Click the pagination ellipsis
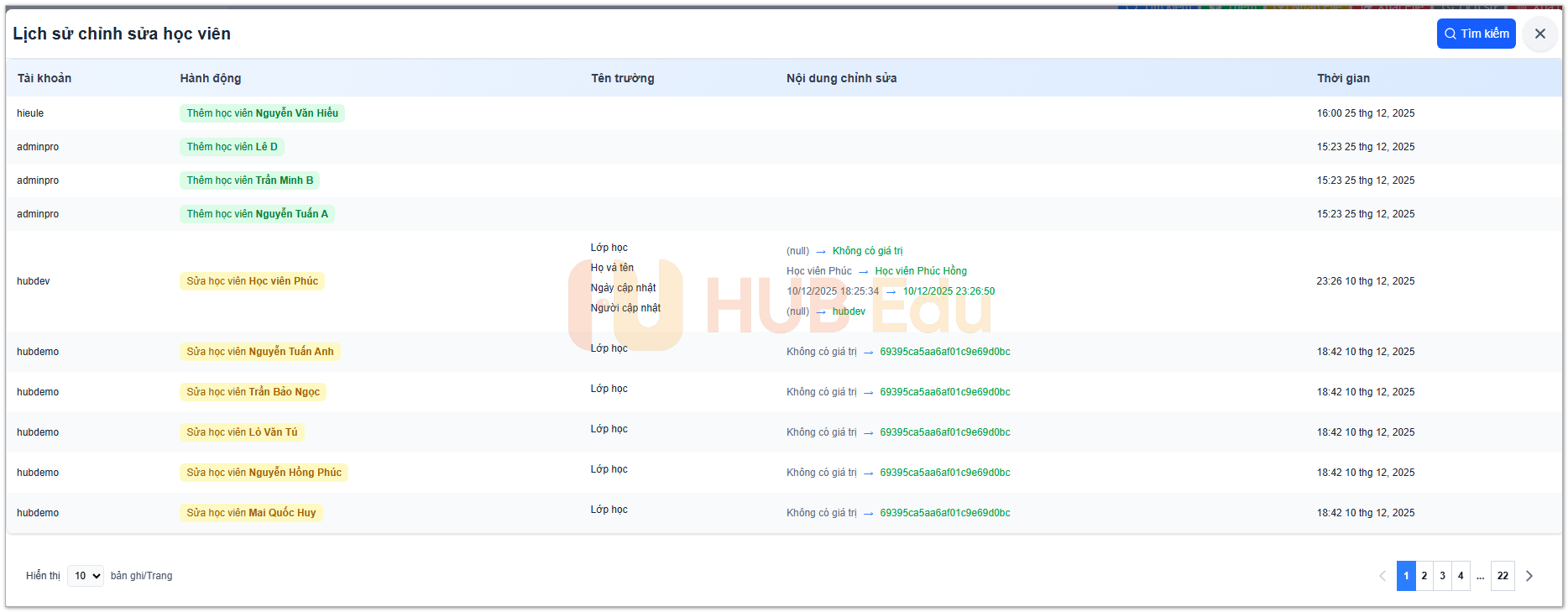This screenshot has width=1568, height=612. pyautogui.click(x=1480, y=576)
